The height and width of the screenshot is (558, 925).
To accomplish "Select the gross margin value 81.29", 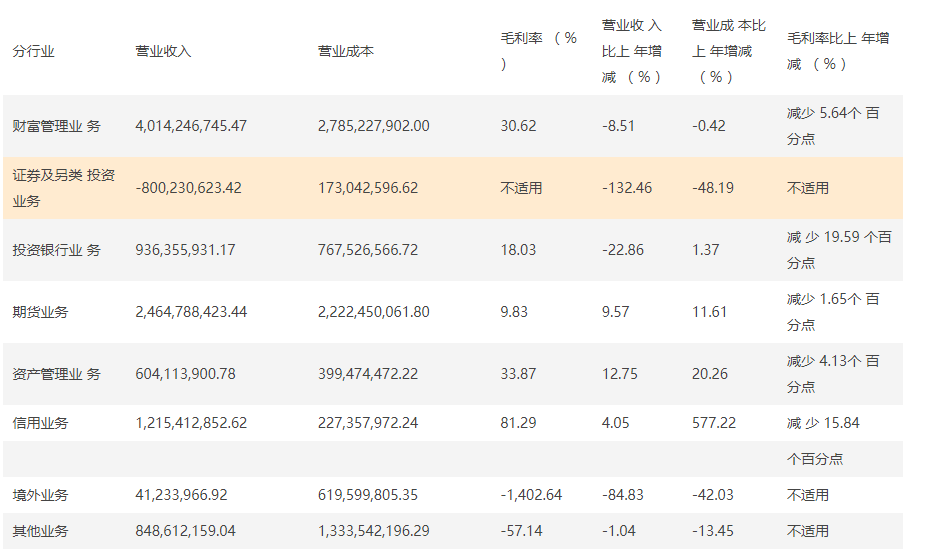I will point(518,423).
